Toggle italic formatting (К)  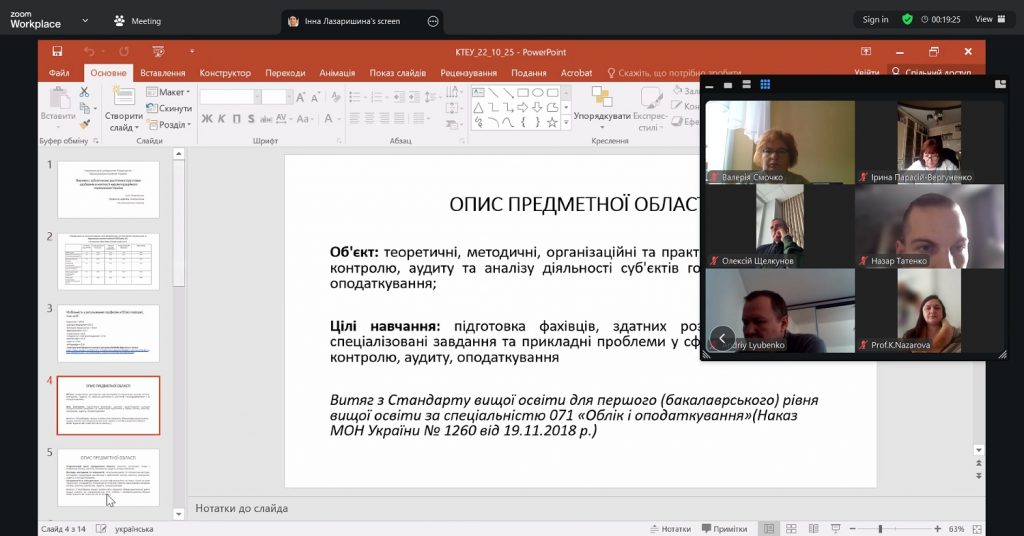(222, 119)
